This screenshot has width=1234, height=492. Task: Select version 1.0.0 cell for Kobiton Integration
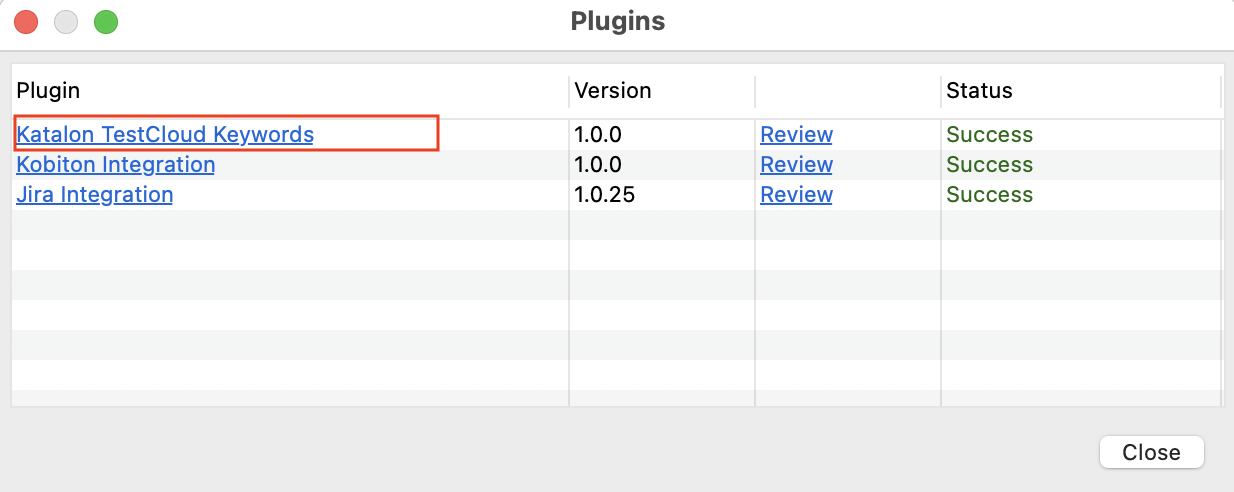point(598,164)
